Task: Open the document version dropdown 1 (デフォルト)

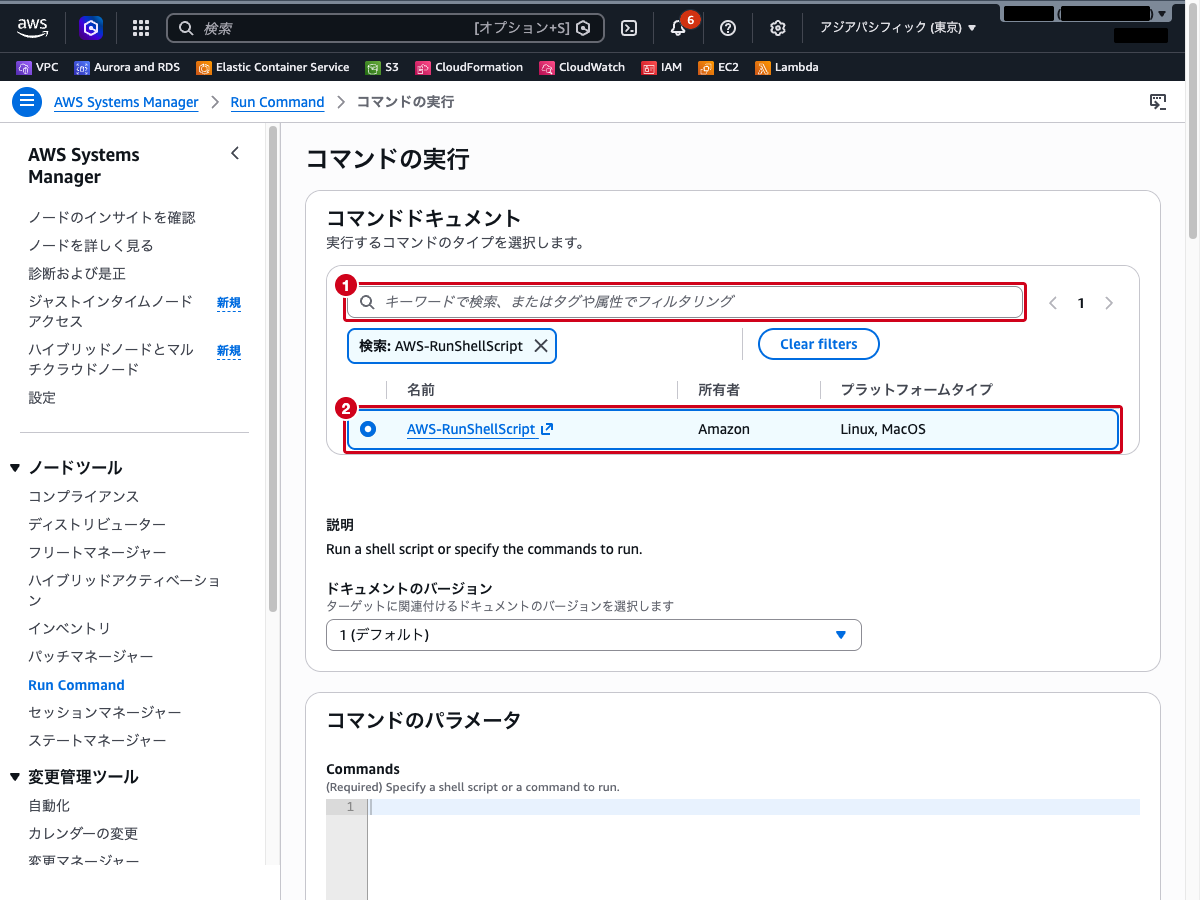Action: (594, 635)
